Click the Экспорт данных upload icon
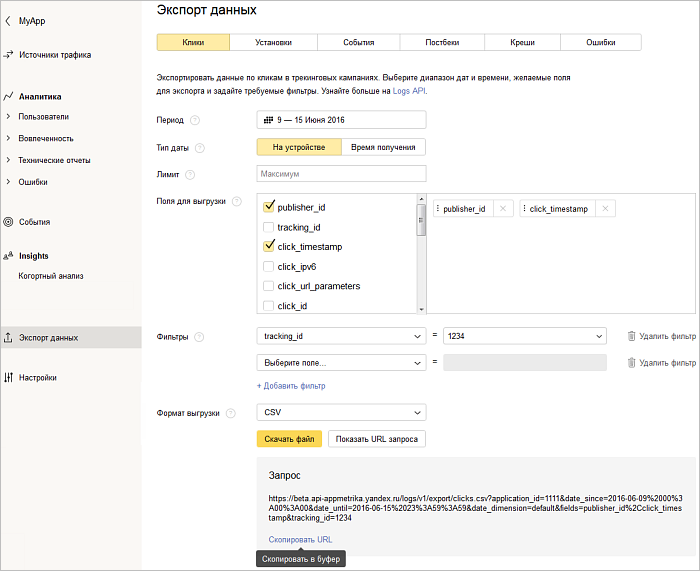The height and width of the screenshot is (571, 700). (8, 338)
